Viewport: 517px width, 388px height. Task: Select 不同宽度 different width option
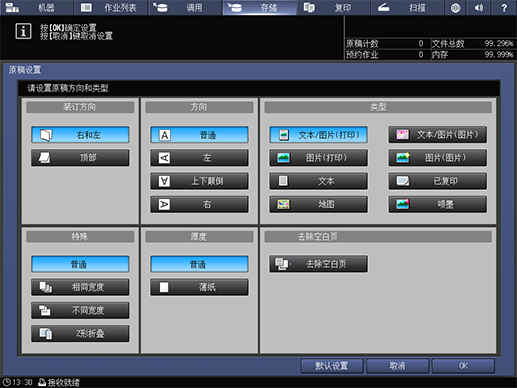point(80,310)
